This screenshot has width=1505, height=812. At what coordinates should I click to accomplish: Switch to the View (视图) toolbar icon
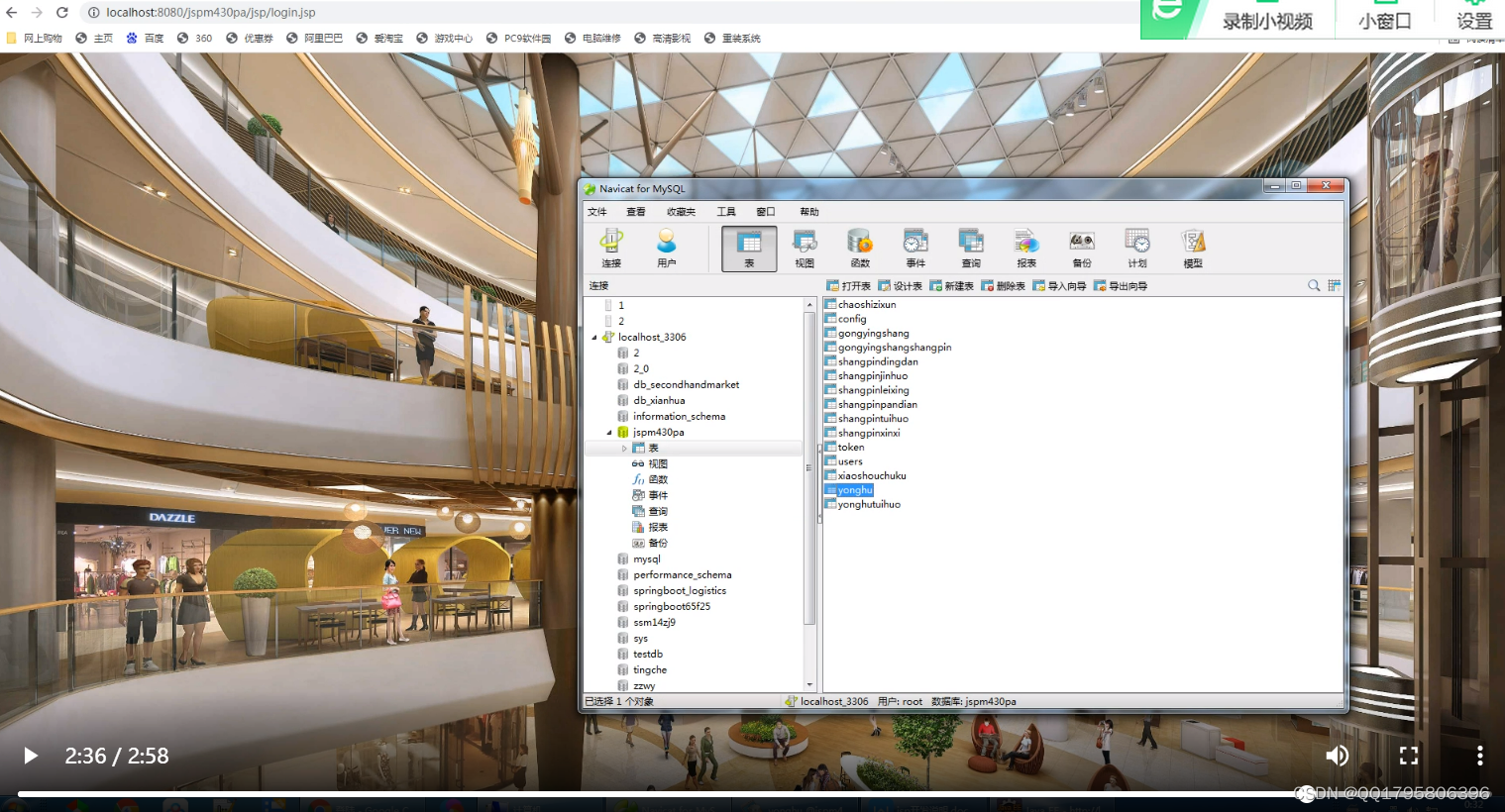click(805, 248)
